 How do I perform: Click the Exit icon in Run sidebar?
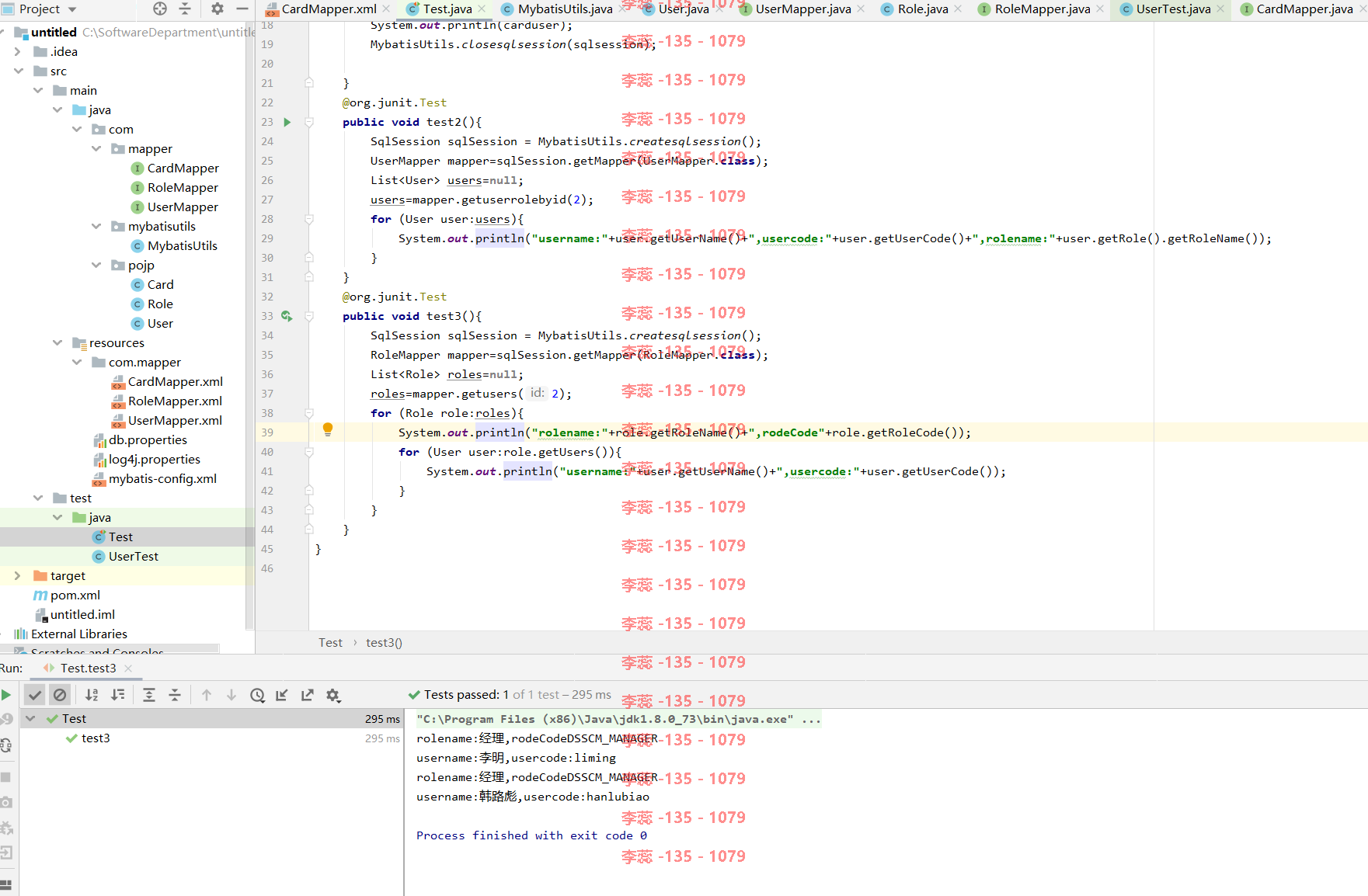pyautogui.click(x=6, y=853)
